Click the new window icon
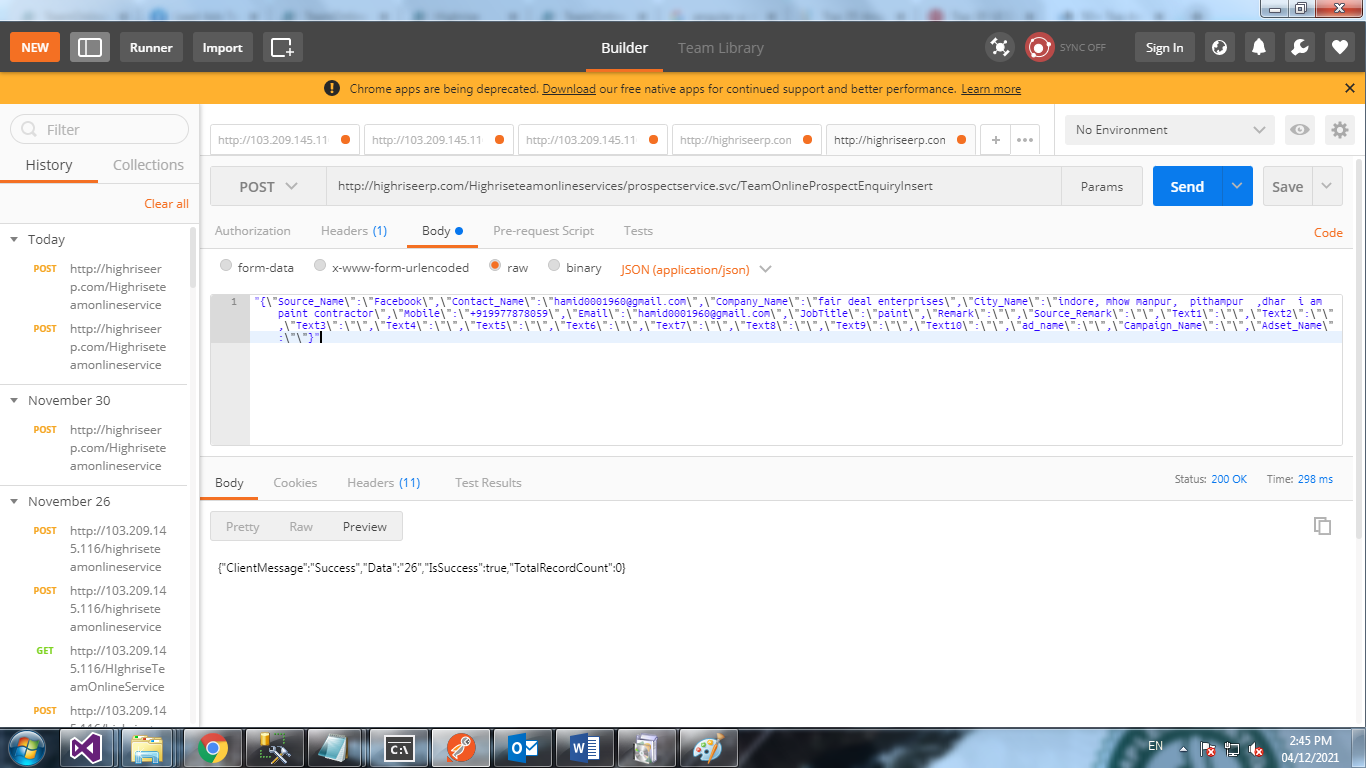The height and width of the screenshot is (768, 1366). point(282,47)
